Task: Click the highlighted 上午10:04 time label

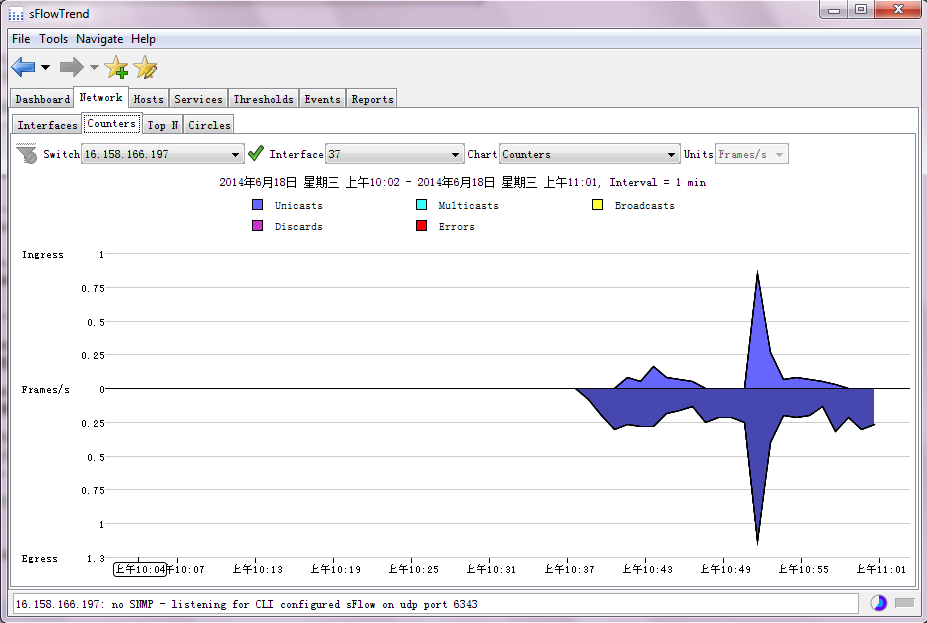Action: 140,569
